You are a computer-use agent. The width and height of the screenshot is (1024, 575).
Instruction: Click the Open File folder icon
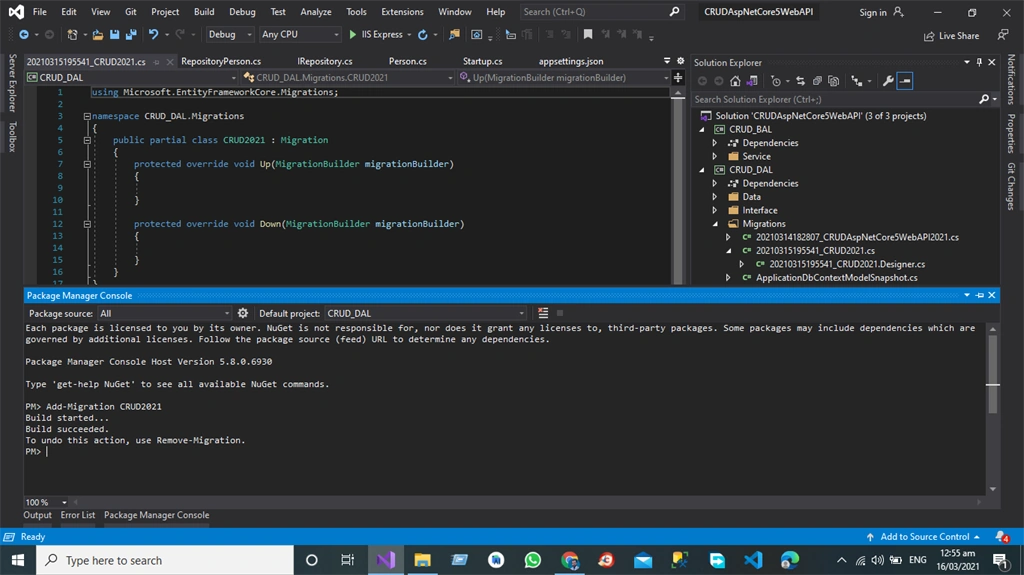coord(97,35)
